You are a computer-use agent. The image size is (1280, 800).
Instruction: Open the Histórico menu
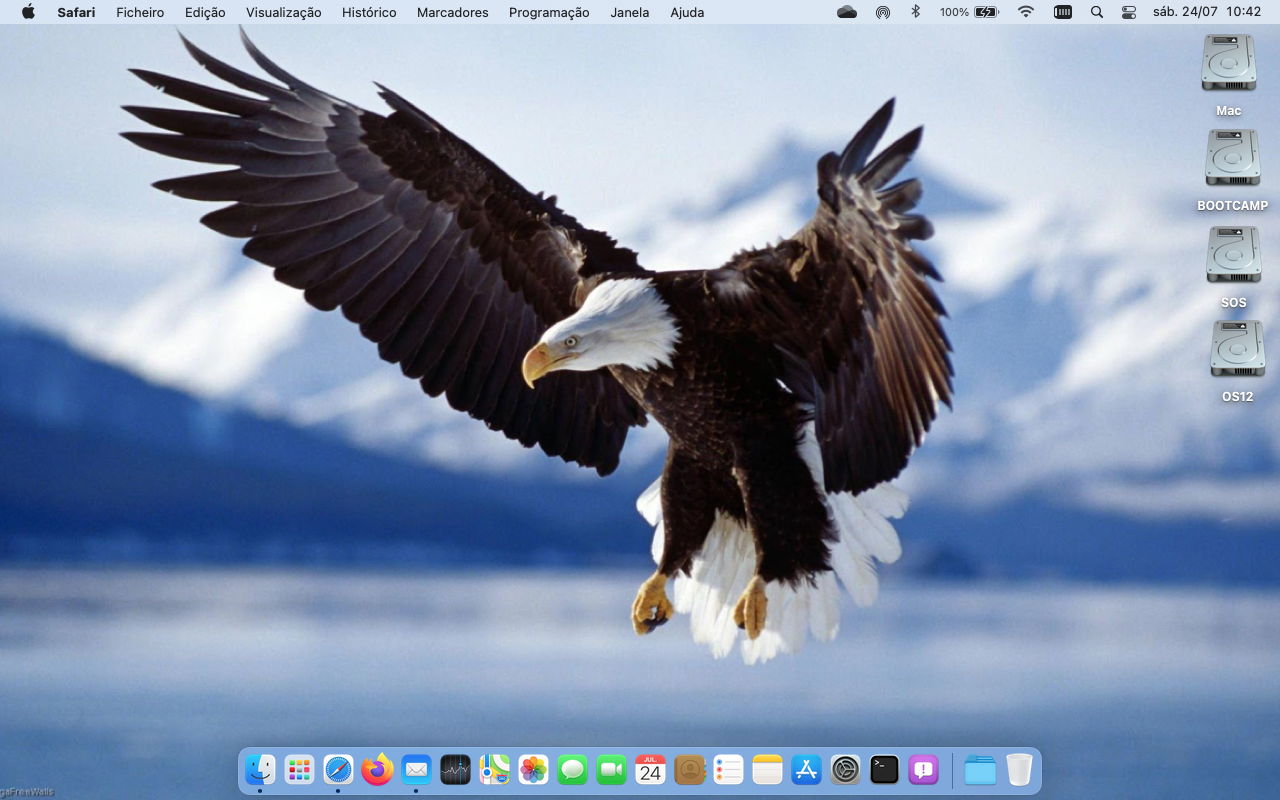[369, 12]
